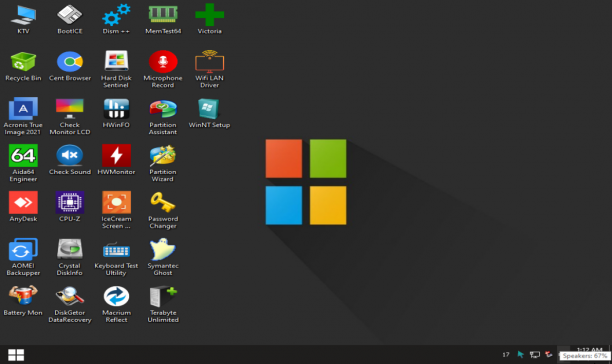
Task: Open CPU-Z chip icon
Action: coord(69,207)
